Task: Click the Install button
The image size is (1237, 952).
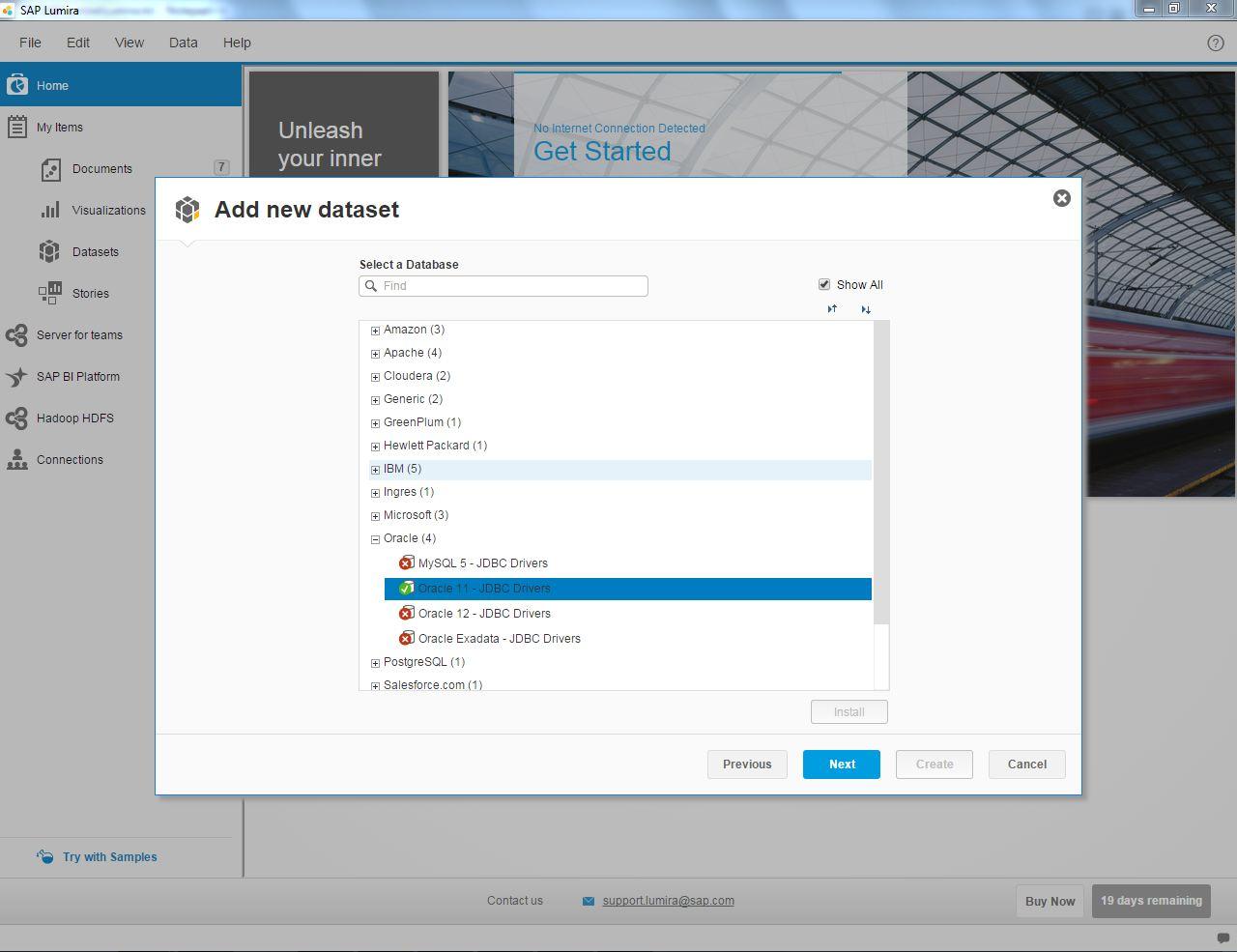Action: click(849, 712)
